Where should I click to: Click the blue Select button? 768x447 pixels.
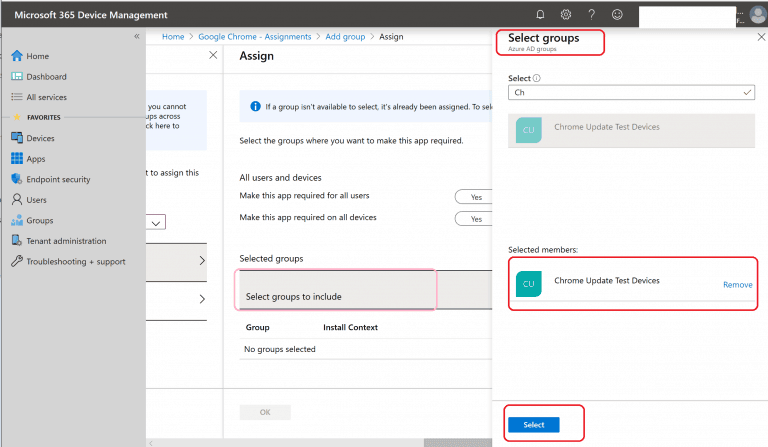[x=533, y=424]
